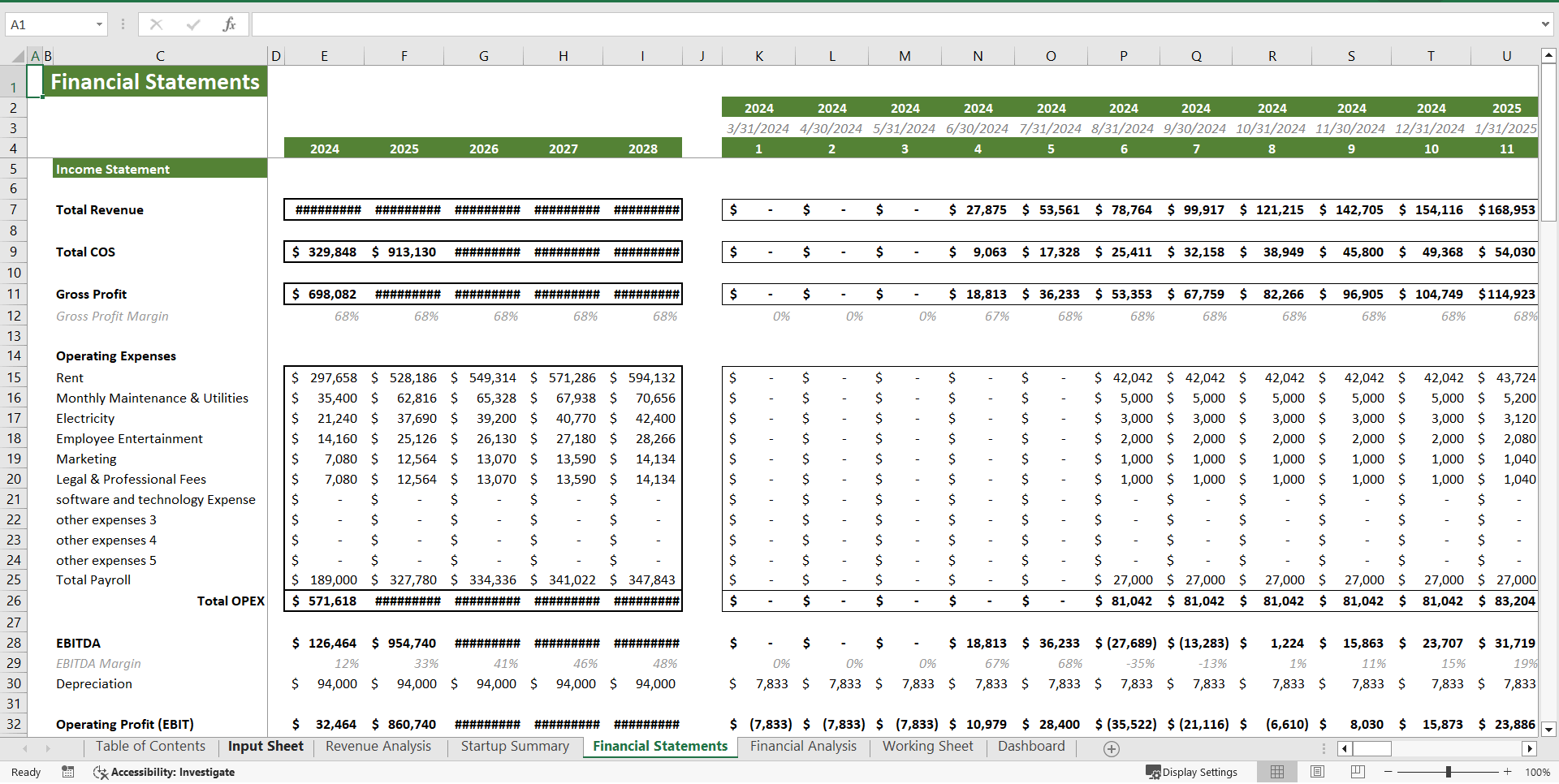
Task: Open the Financial Analysis sheet tab
Action: pos(803,747)
